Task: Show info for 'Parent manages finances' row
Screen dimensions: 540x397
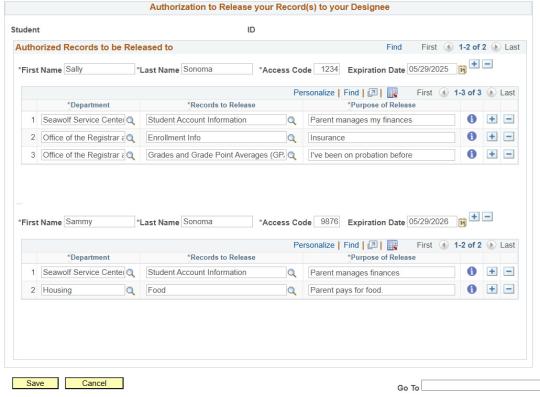Action: click(472, 271)
